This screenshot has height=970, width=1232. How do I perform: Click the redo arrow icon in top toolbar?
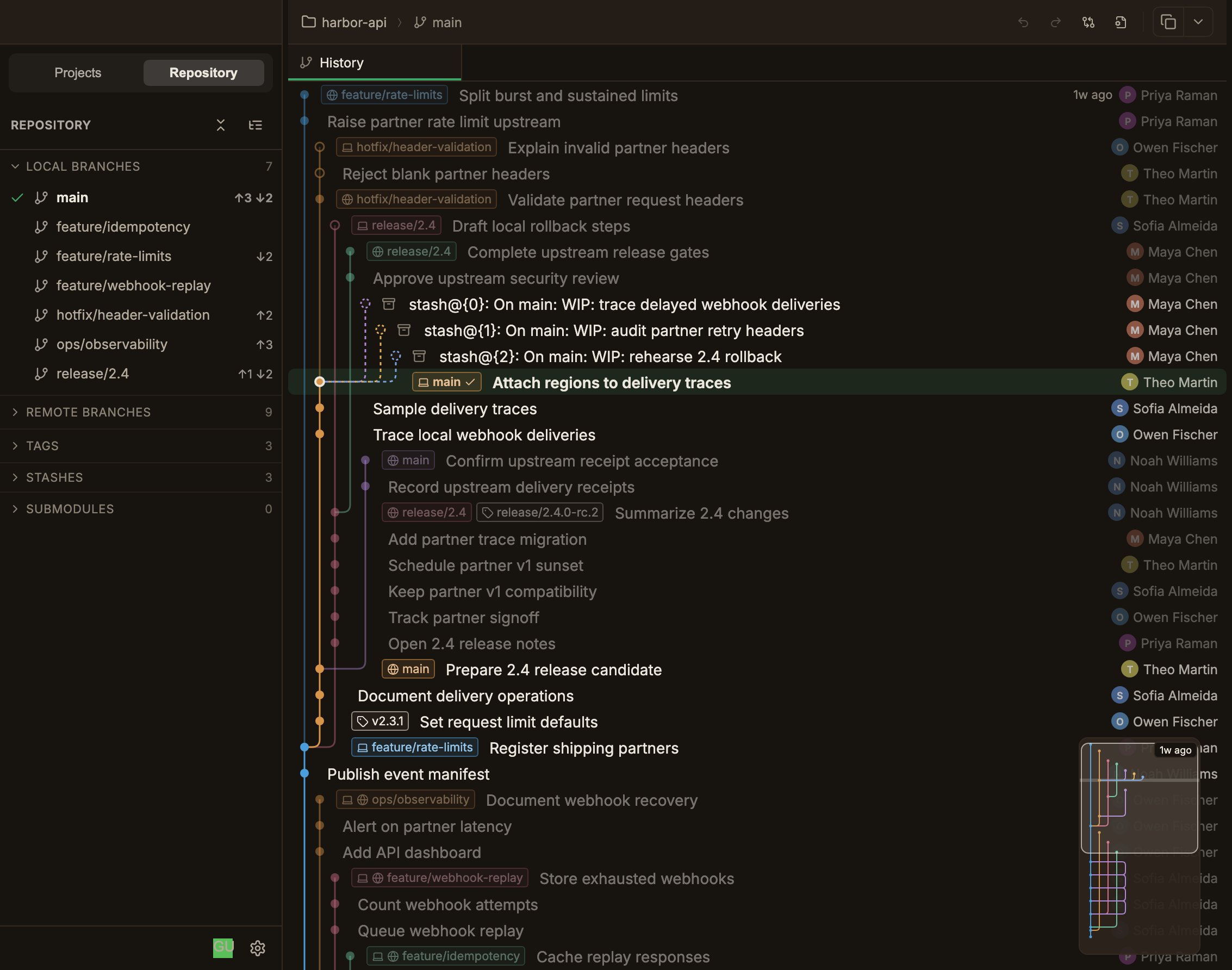coord(1055,22)
